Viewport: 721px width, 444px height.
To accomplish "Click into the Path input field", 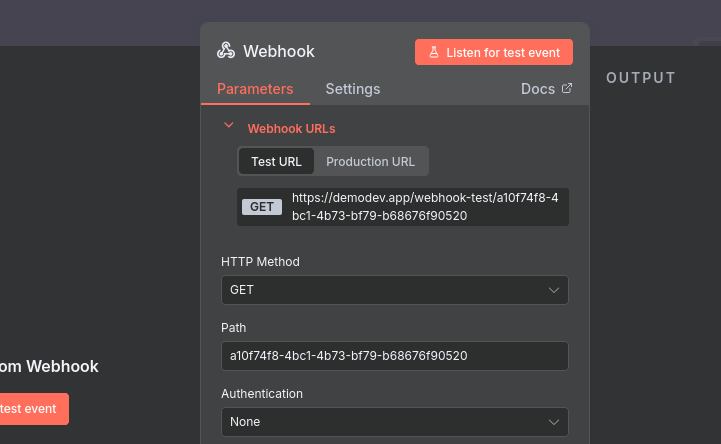I will 395,356.
